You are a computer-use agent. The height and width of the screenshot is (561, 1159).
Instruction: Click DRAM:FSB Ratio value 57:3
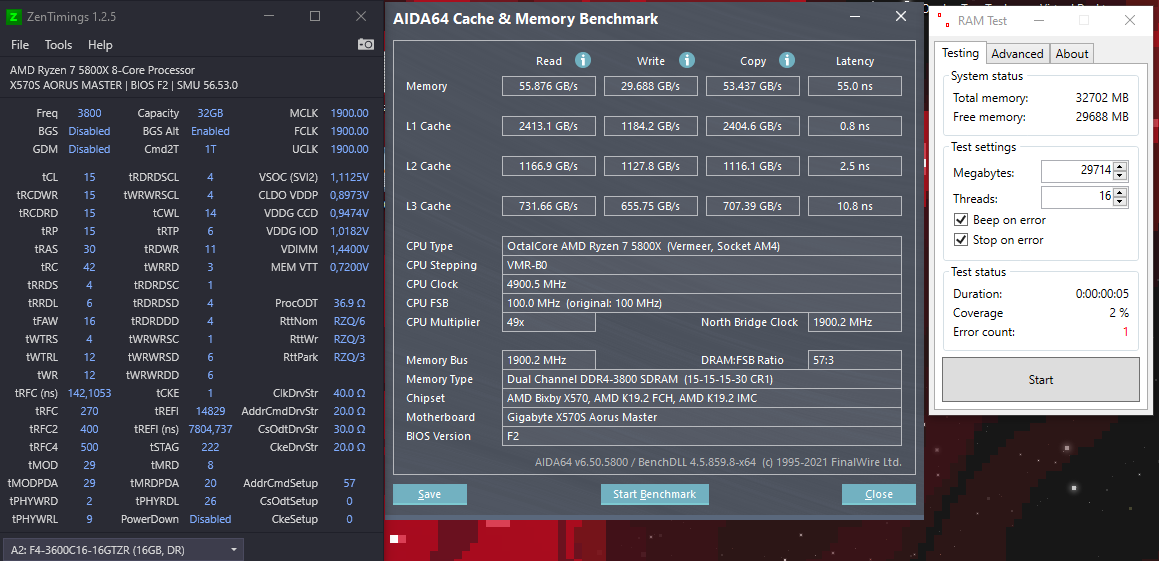coord(854,360)
